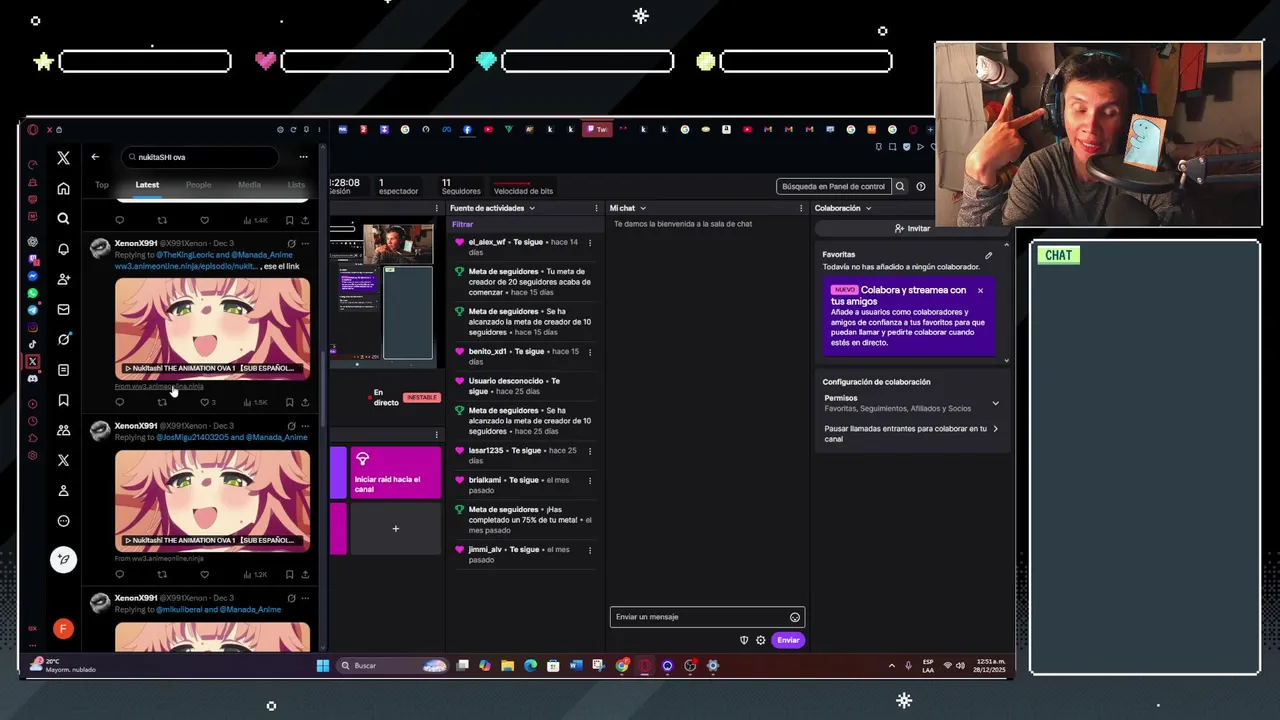Click the dashboard search magnifier button
The image size is (1280, 720).
tap(900, 186)
